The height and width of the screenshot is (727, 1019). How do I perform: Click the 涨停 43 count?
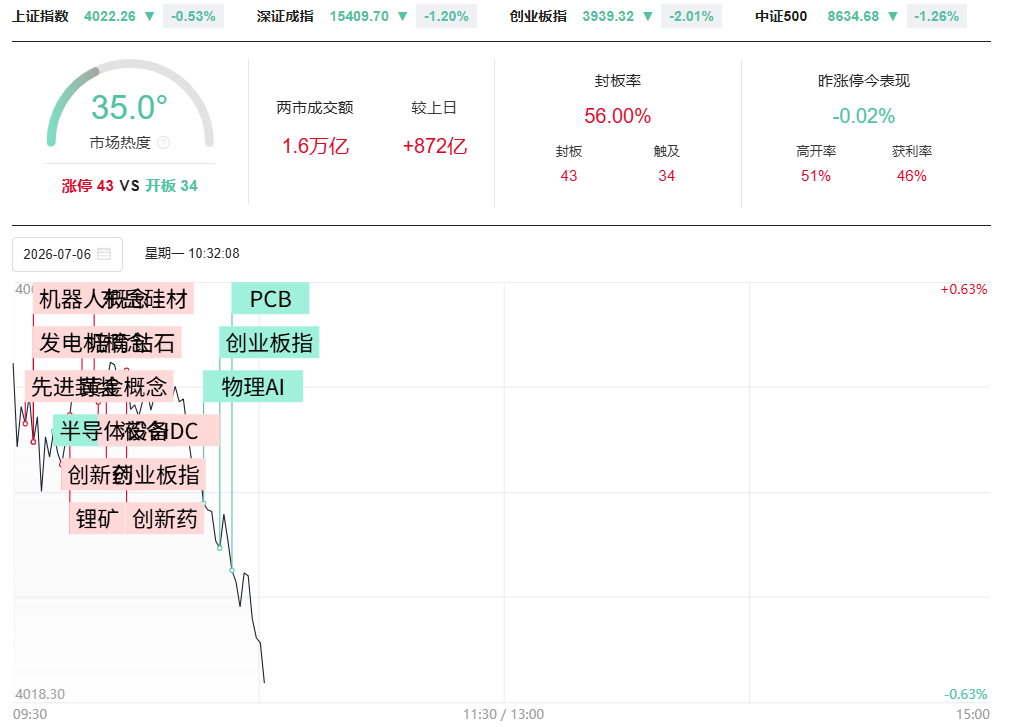(x=88, y=186)
